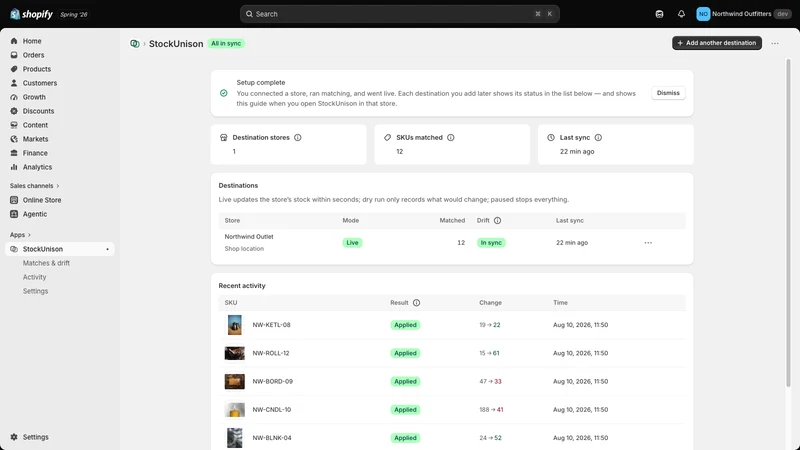
Task: Dismiss the Setup complete banner
Action: [x=668, y=93]
